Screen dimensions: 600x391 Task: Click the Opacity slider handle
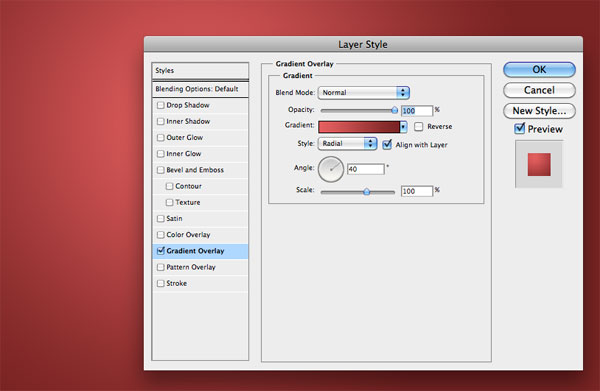click(395, 110)
